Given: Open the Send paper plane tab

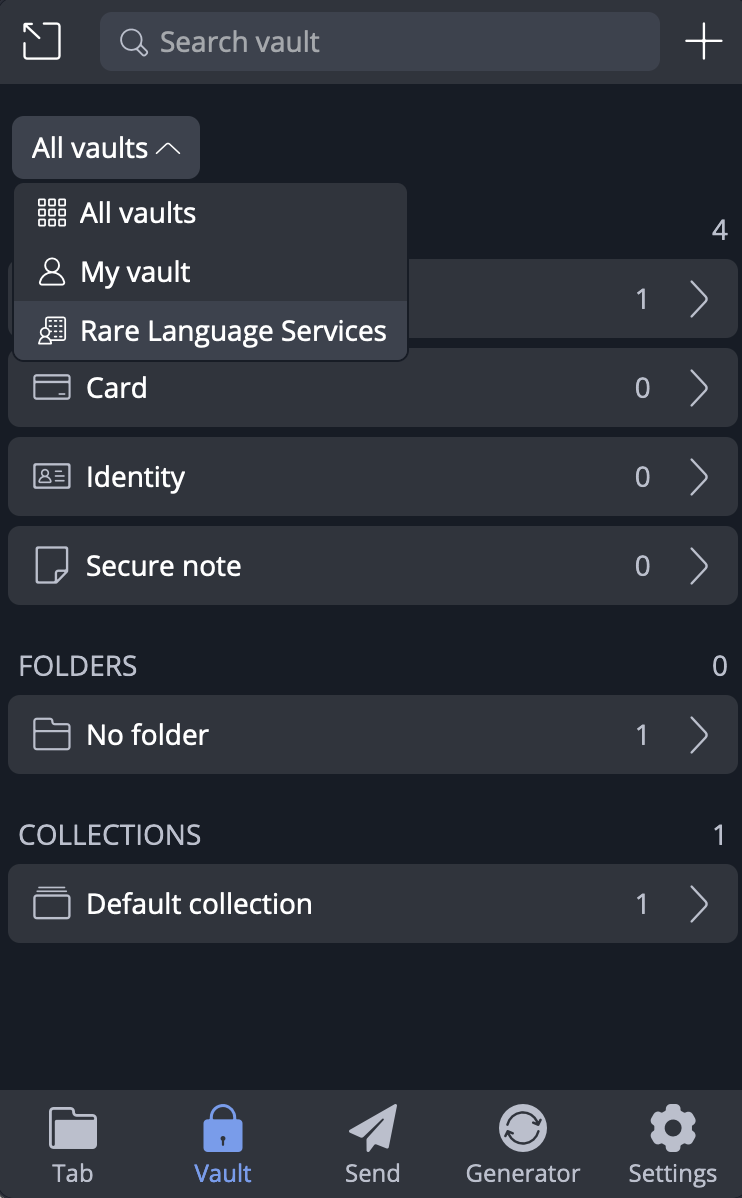Looking at the screenshot, I should tap(372, 1130).
